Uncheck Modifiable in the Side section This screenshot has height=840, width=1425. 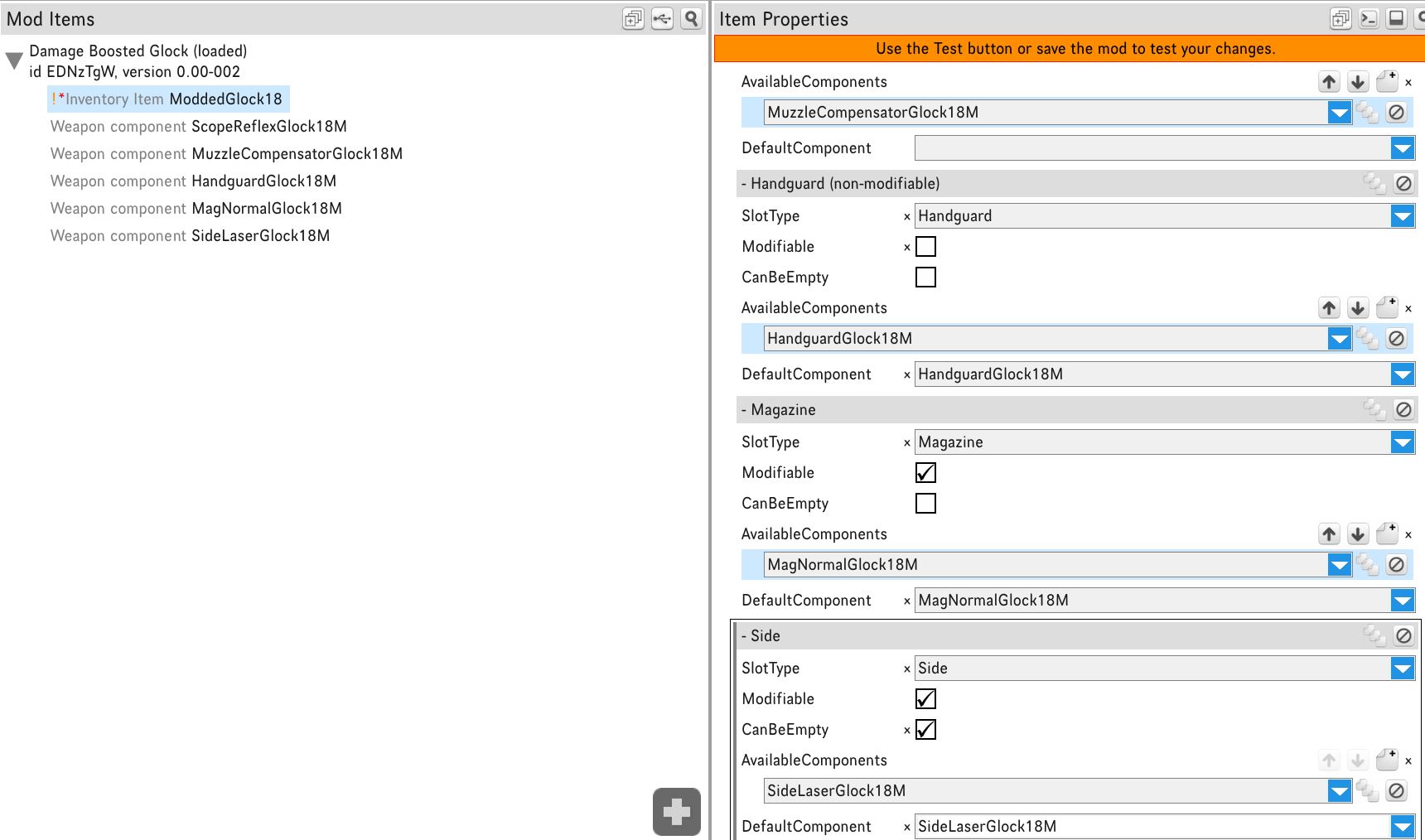(925, 698)
